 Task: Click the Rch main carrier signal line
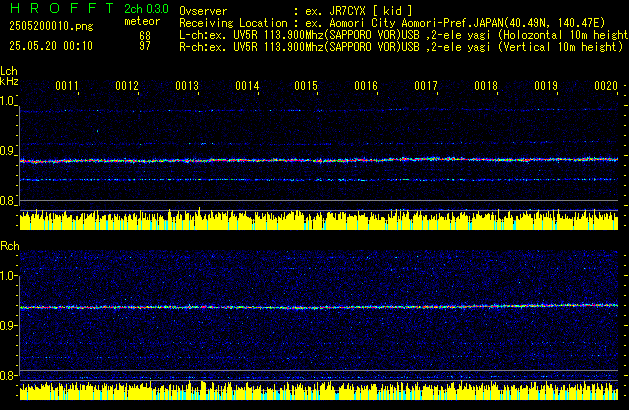(x=319, y=307)
